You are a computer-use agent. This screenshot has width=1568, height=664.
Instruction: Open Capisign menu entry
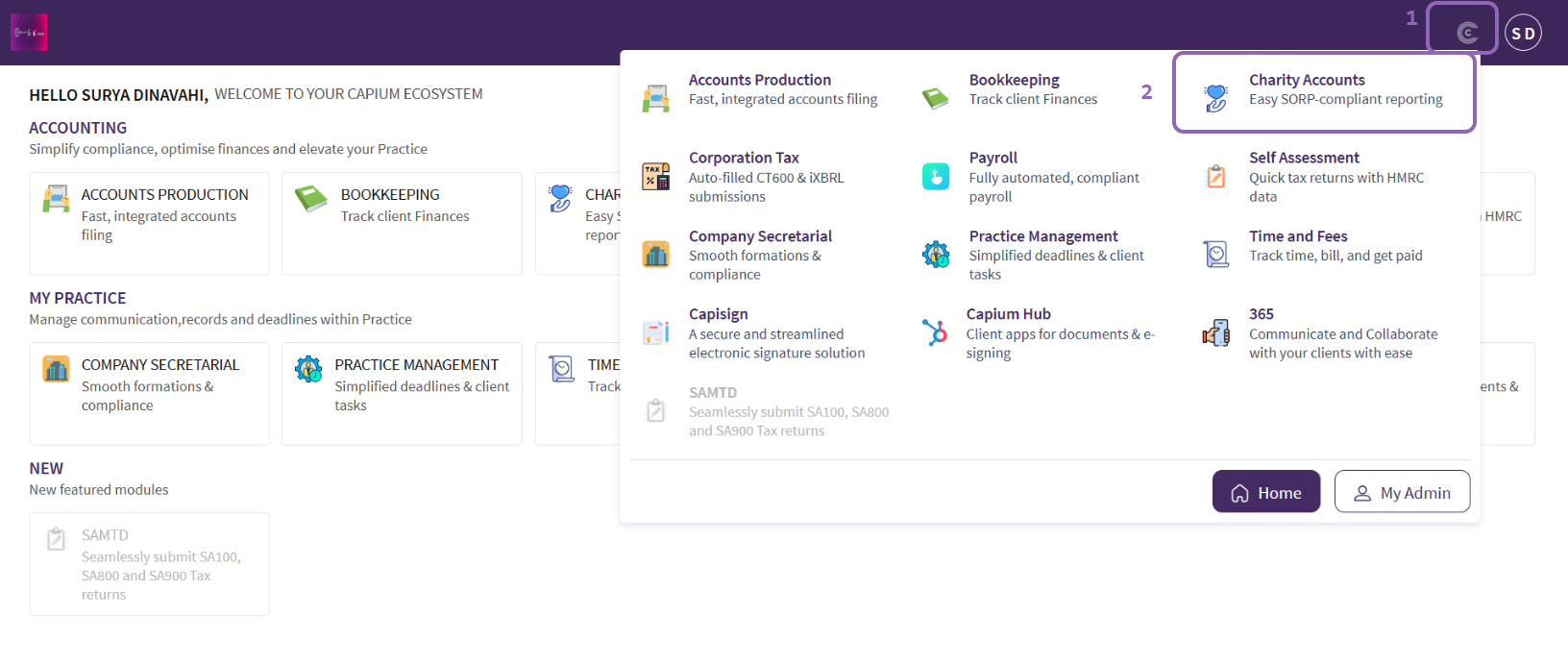718,314
